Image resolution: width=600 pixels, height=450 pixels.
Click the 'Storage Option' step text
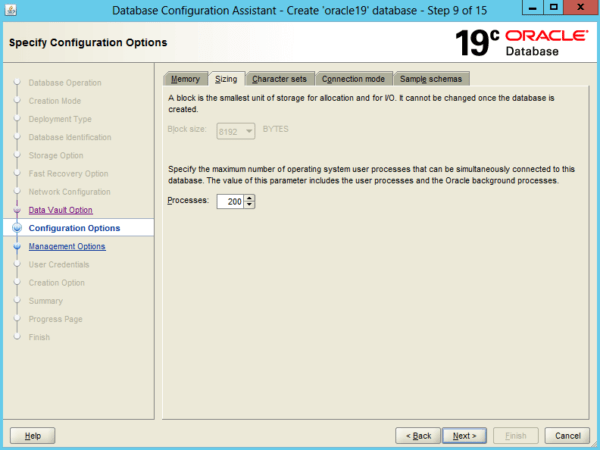click(x=56, y=155)
